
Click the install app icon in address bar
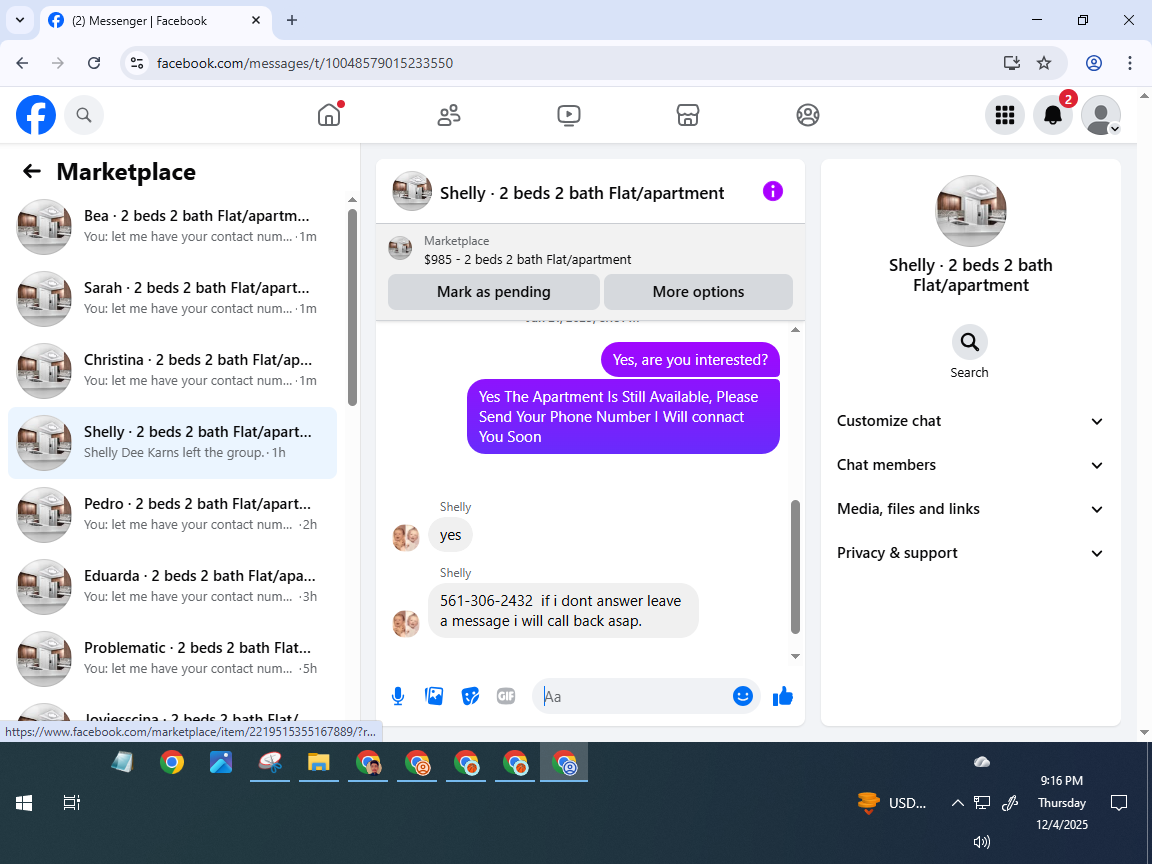[x=1012, y=63]
